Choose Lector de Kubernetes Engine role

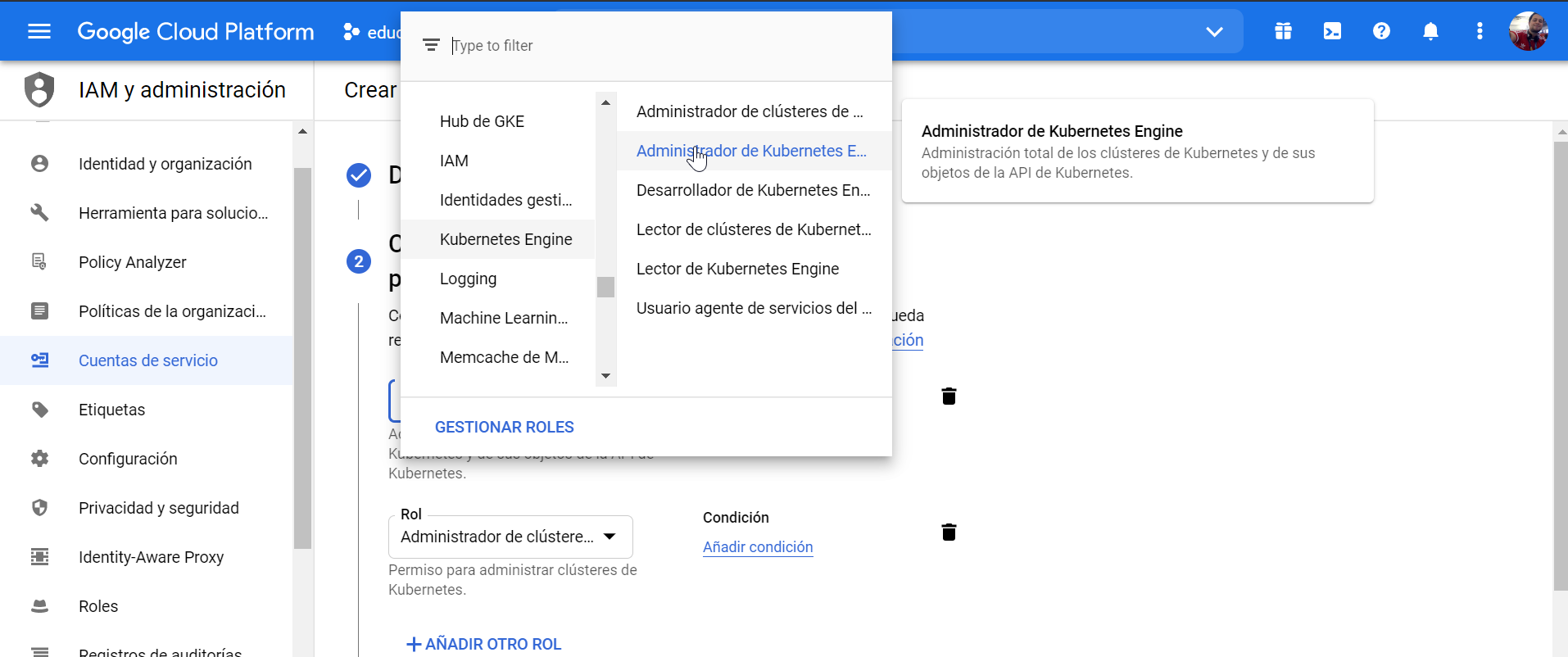[x=755, y=269]
